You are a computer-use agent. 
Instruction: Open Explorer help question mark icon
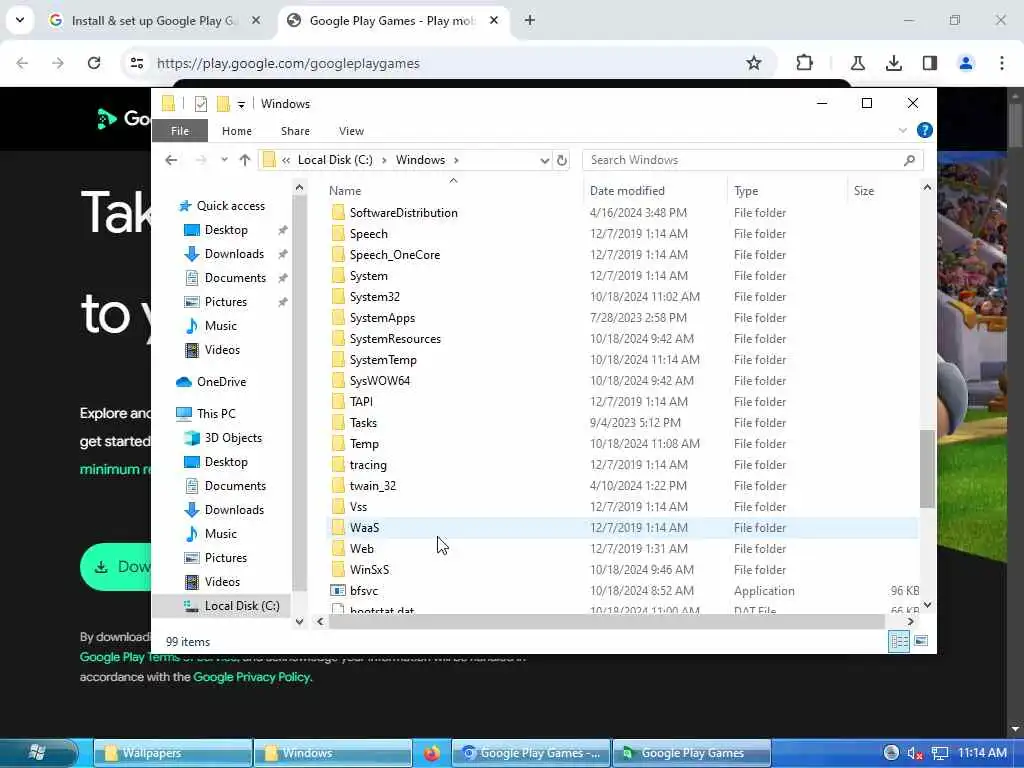tap(925, 130)
